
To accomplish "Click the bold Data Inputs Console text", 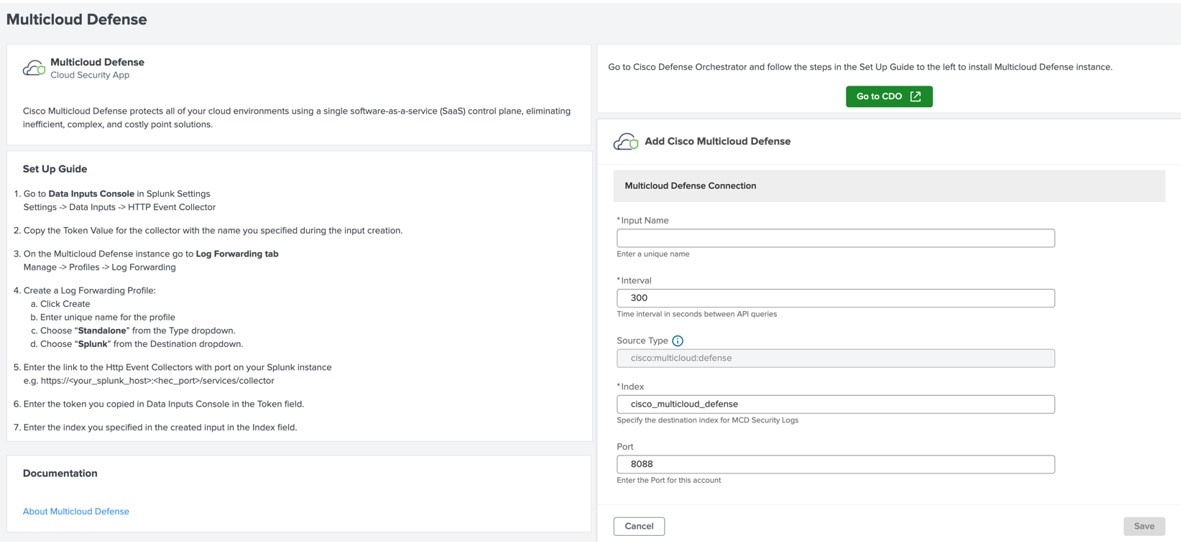I will pyautogui.click(x=91, y=194).
